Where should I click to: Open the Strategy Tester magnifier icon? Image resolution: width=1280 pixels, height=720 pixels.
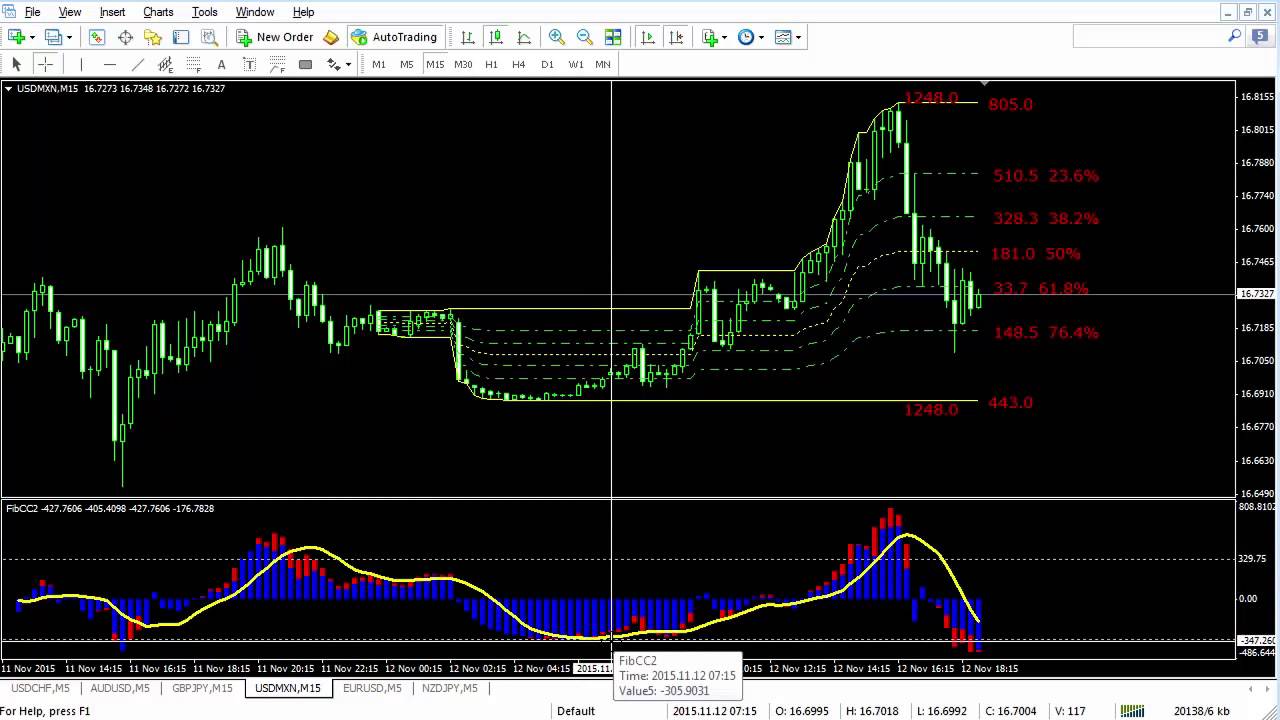pyautogui.click(x=209, y=37)
